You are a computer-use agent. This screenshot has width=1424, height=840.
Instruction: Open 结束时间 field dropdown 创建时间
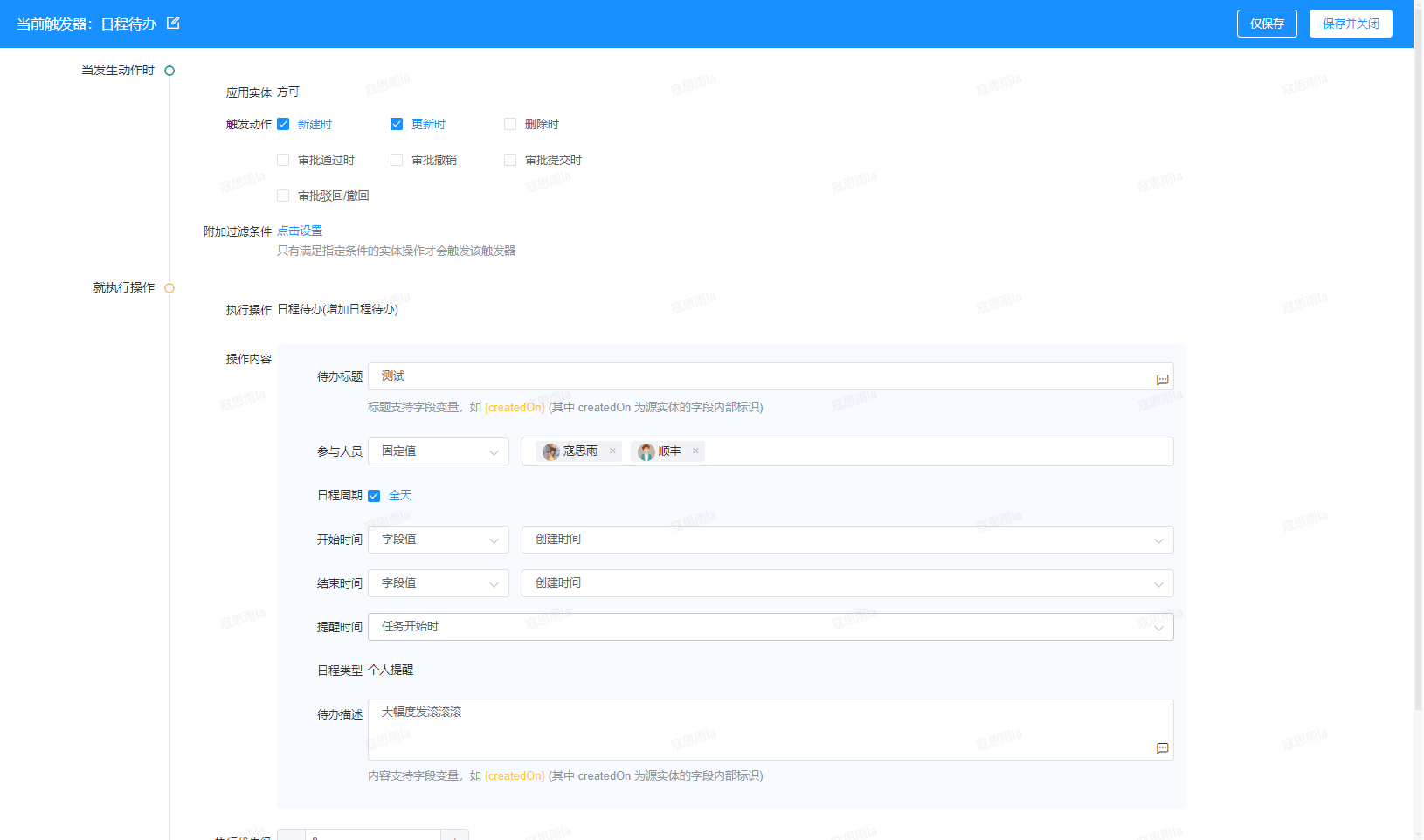[x=847, y=583]
